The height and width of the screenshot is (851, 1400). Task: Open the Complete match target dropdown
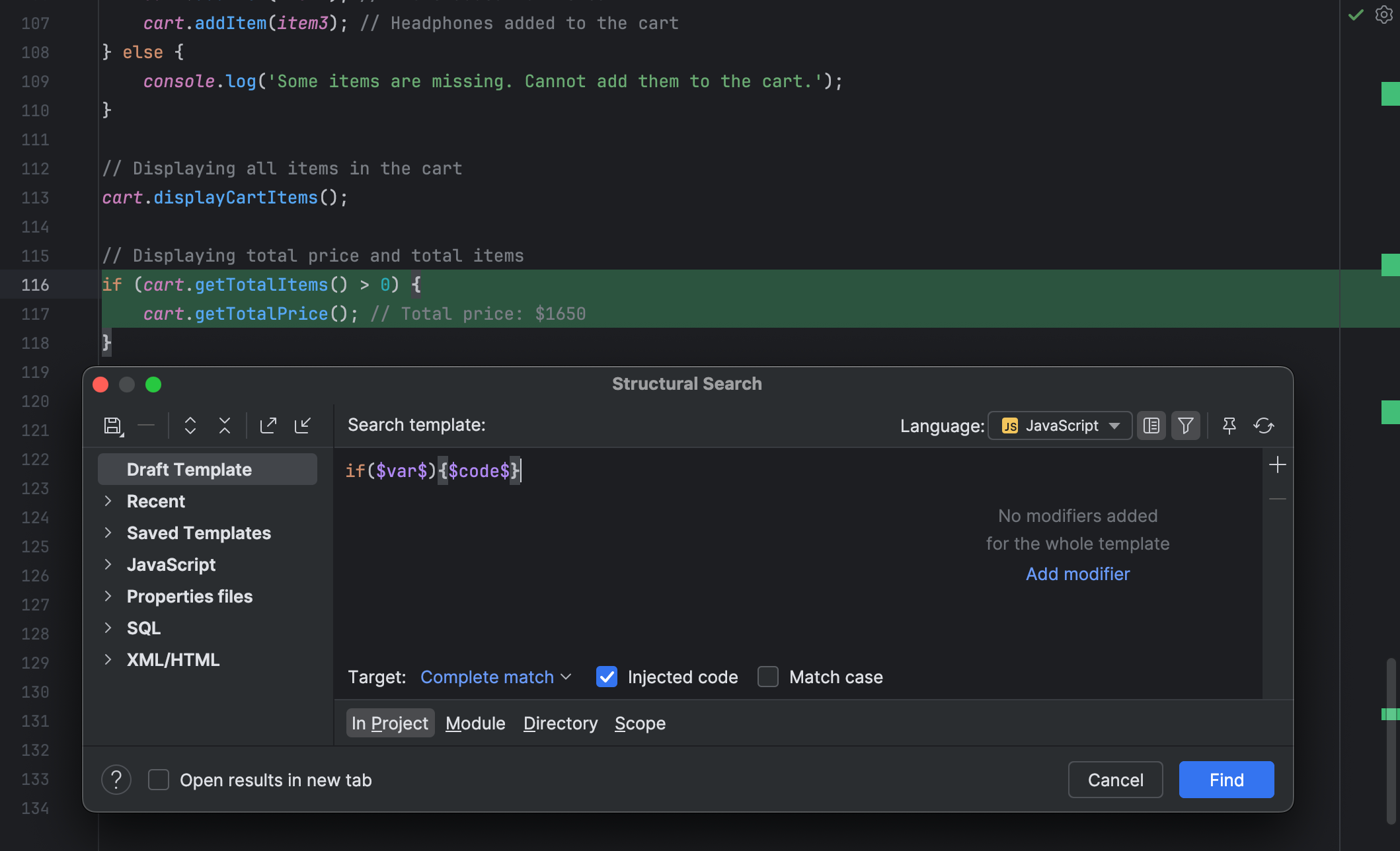point(496,677)
